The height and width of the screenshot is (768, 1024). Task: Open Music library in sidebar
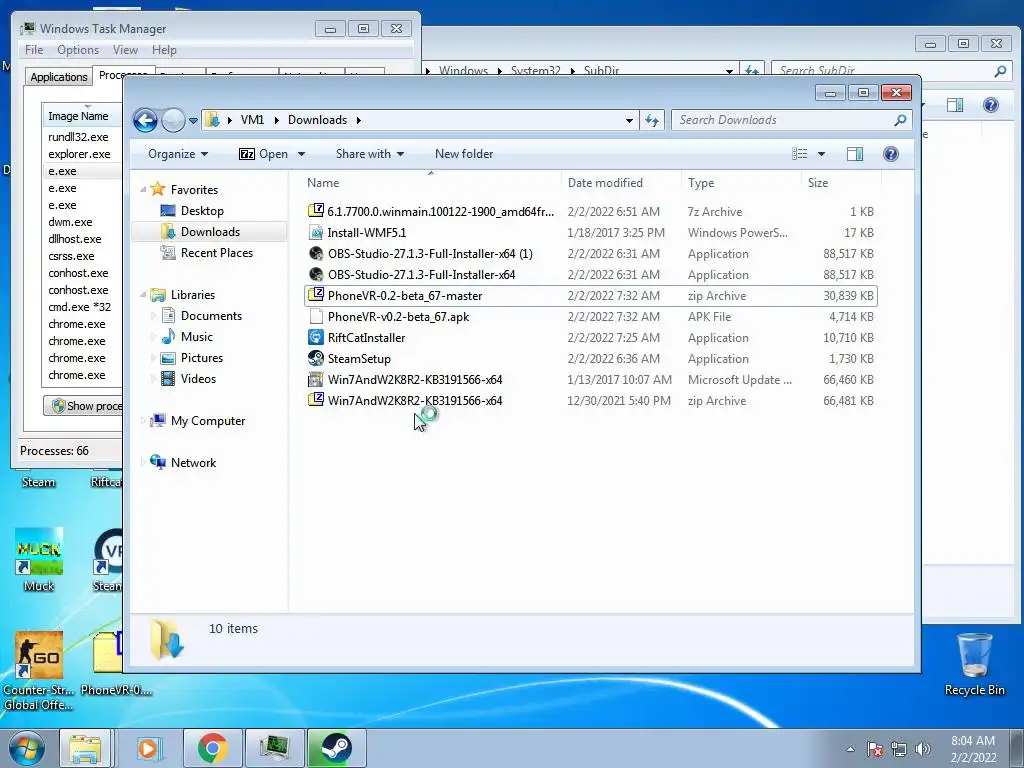tap(197, 337)
